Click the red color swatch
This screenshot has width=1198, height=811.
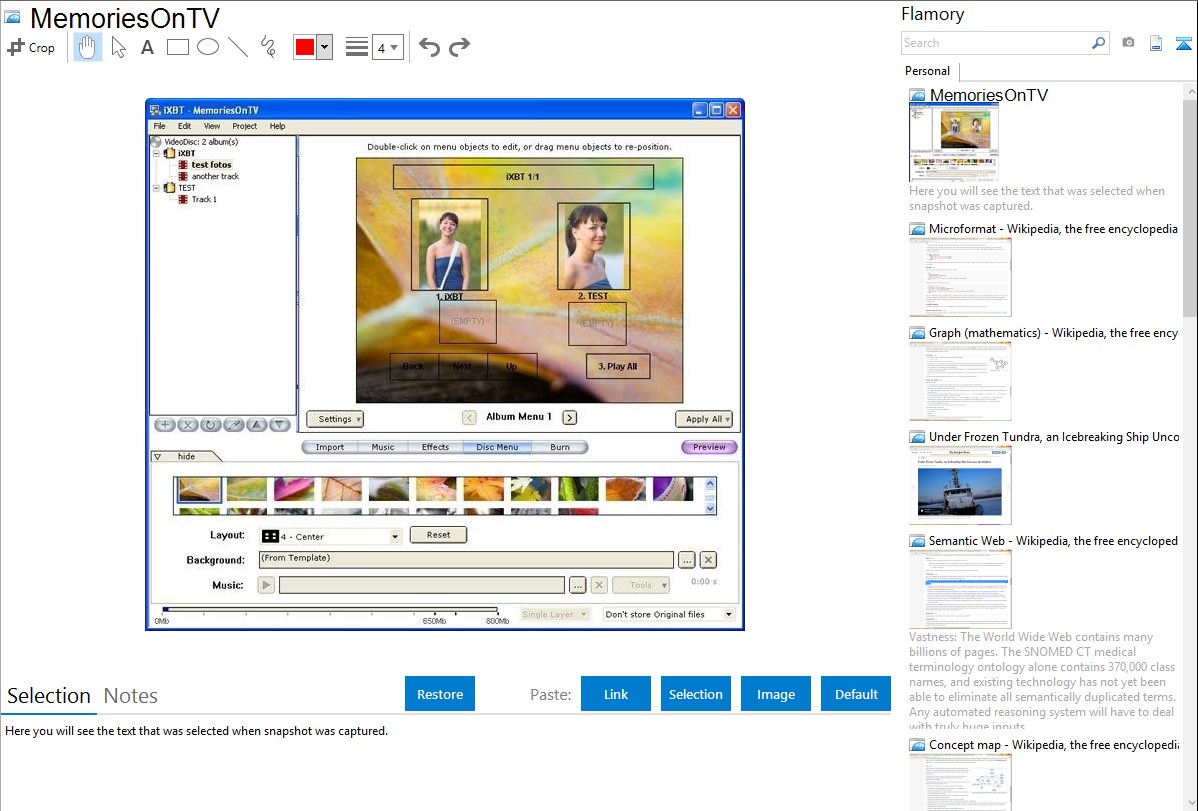[x=305, y=47]
